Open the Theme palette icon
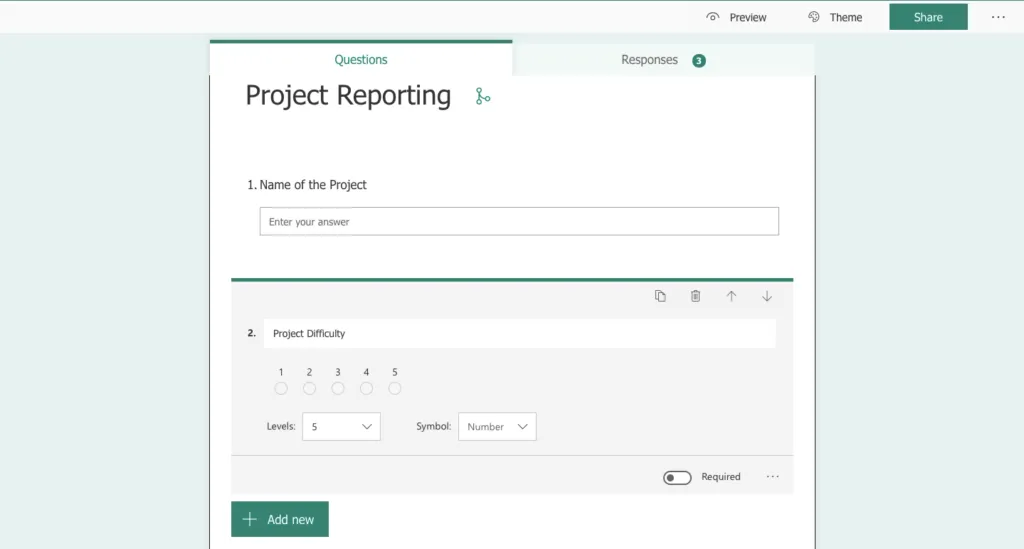The width and height of the screenshot is (1024, 549). (x=814, y=17)
